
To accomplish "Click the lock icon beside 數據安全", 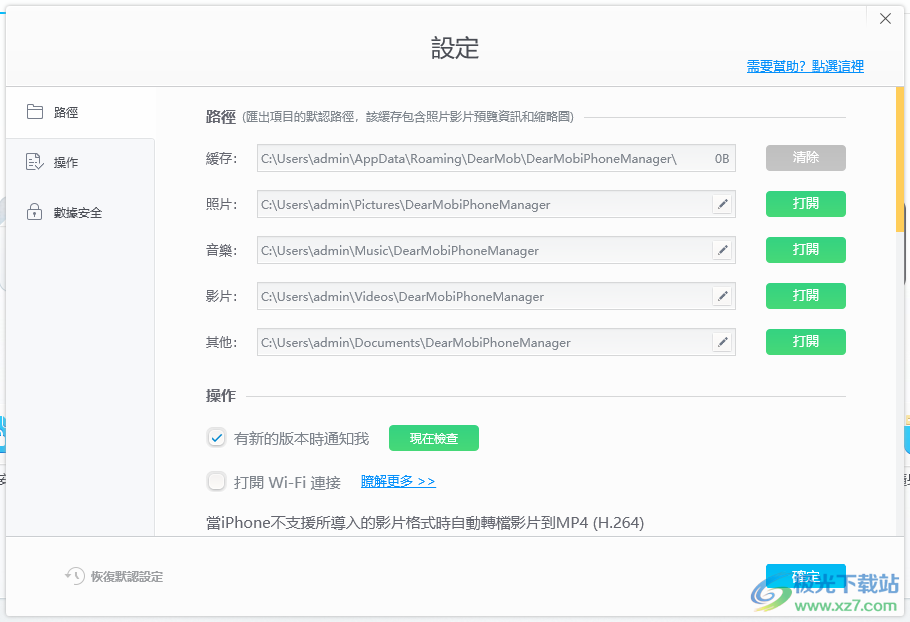I will pos(34,212).
